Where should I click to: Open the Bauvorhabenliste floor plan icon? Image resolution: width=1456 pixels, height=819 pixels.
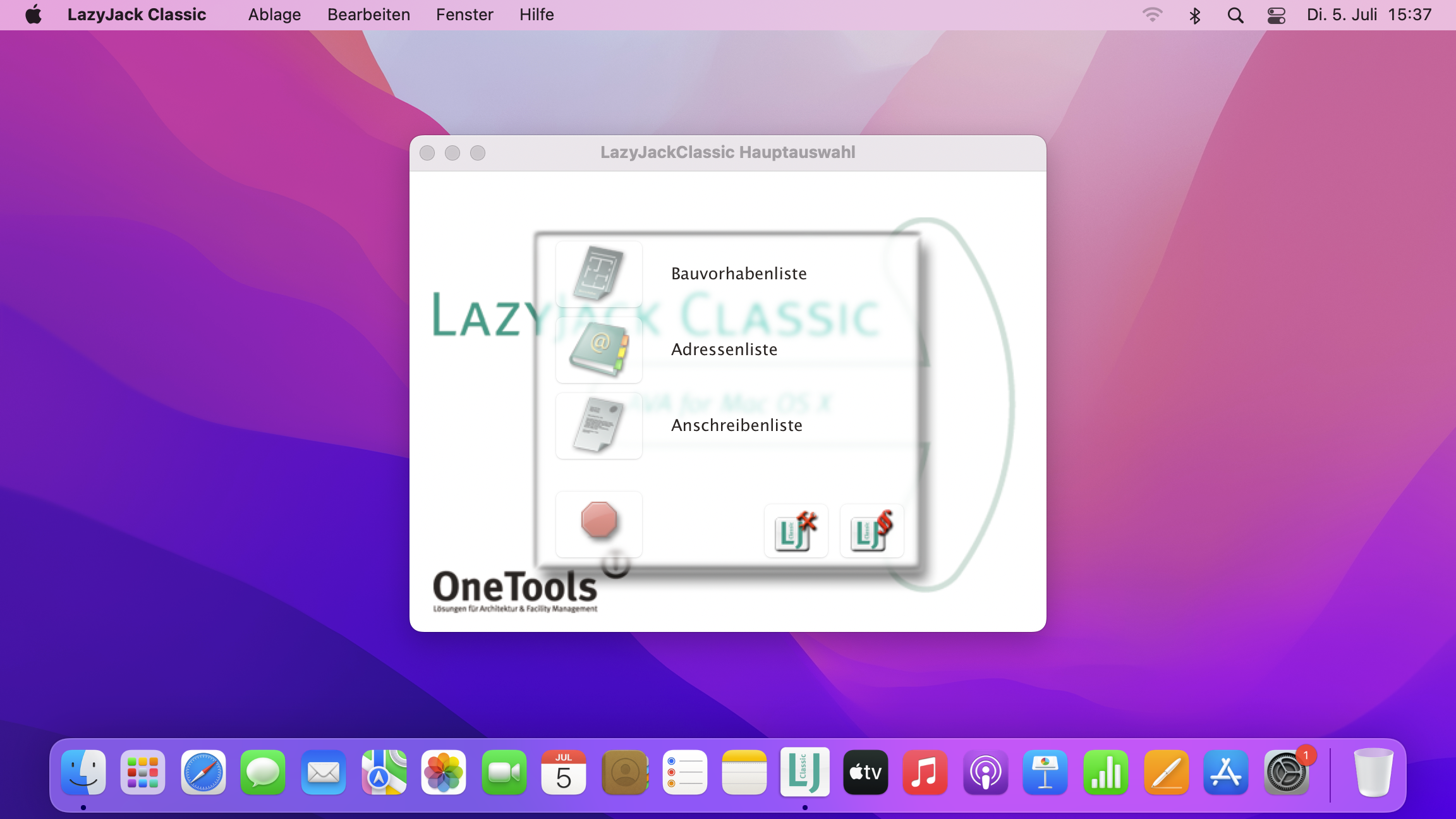pos(598,274)
